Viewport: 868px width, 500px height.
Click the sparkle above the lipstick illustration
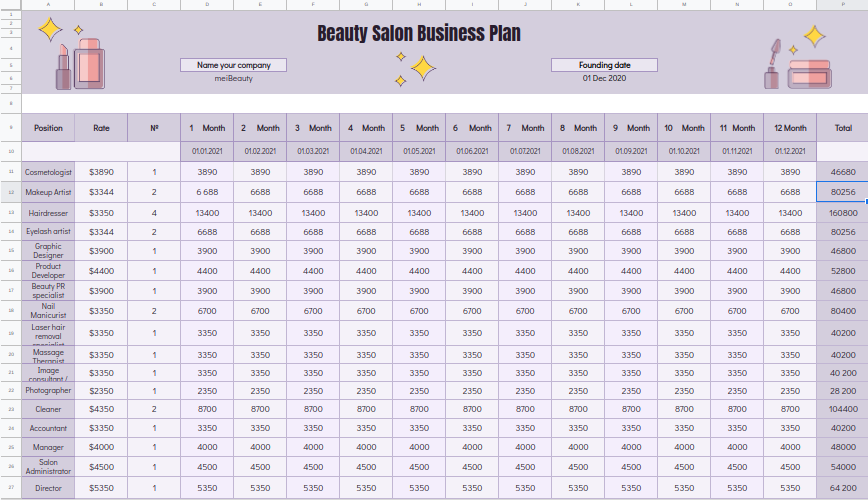point(50,30)
